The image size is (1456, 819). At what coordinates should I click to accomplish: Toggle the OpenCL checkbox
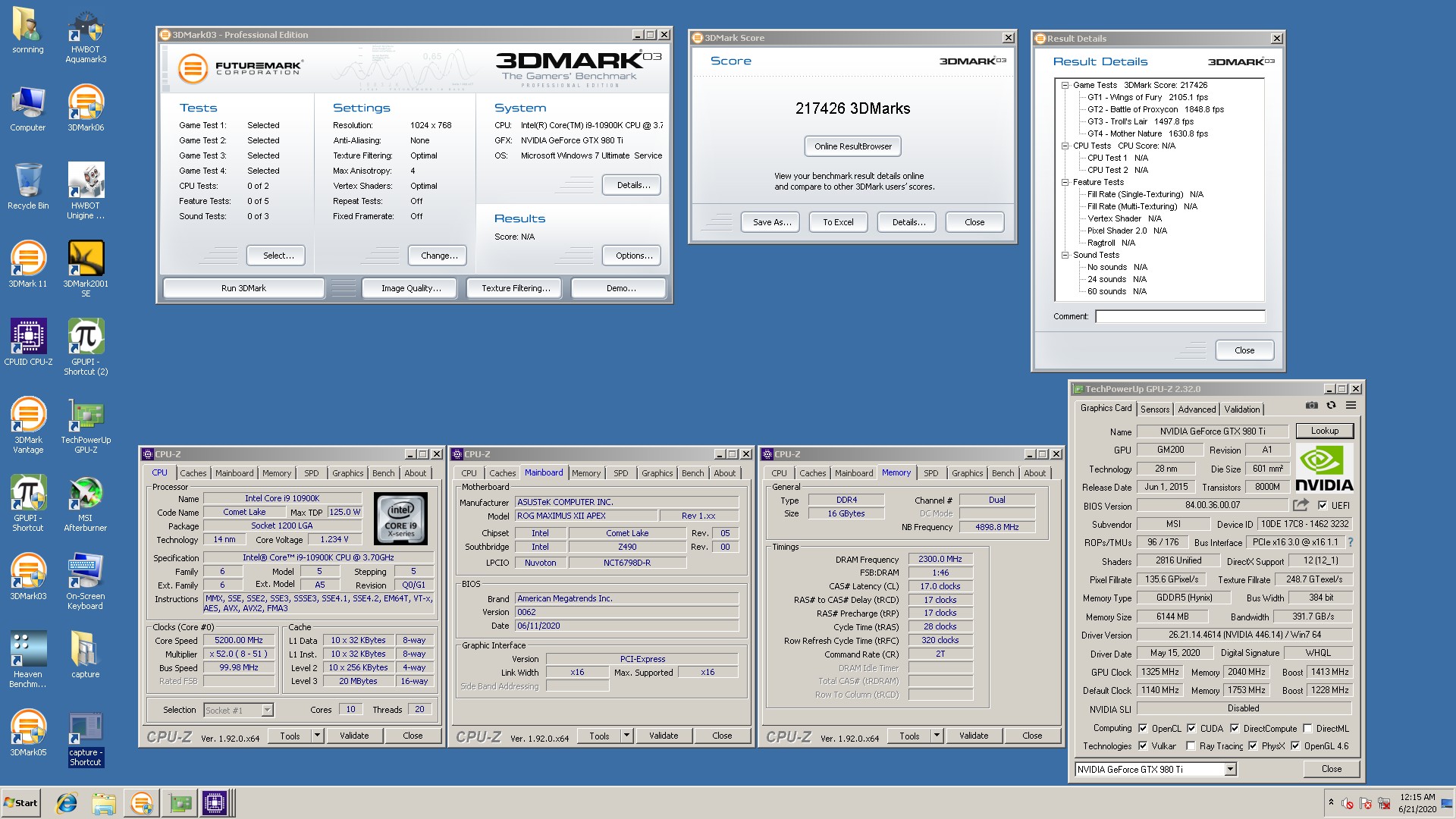click(x=1143, y=728)
